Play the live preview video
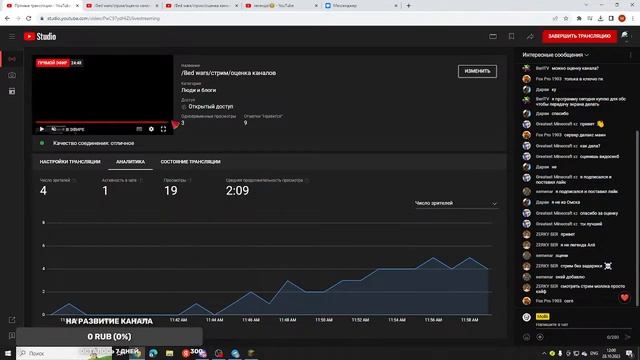The image size is (640, 360). tap(42, 129)
